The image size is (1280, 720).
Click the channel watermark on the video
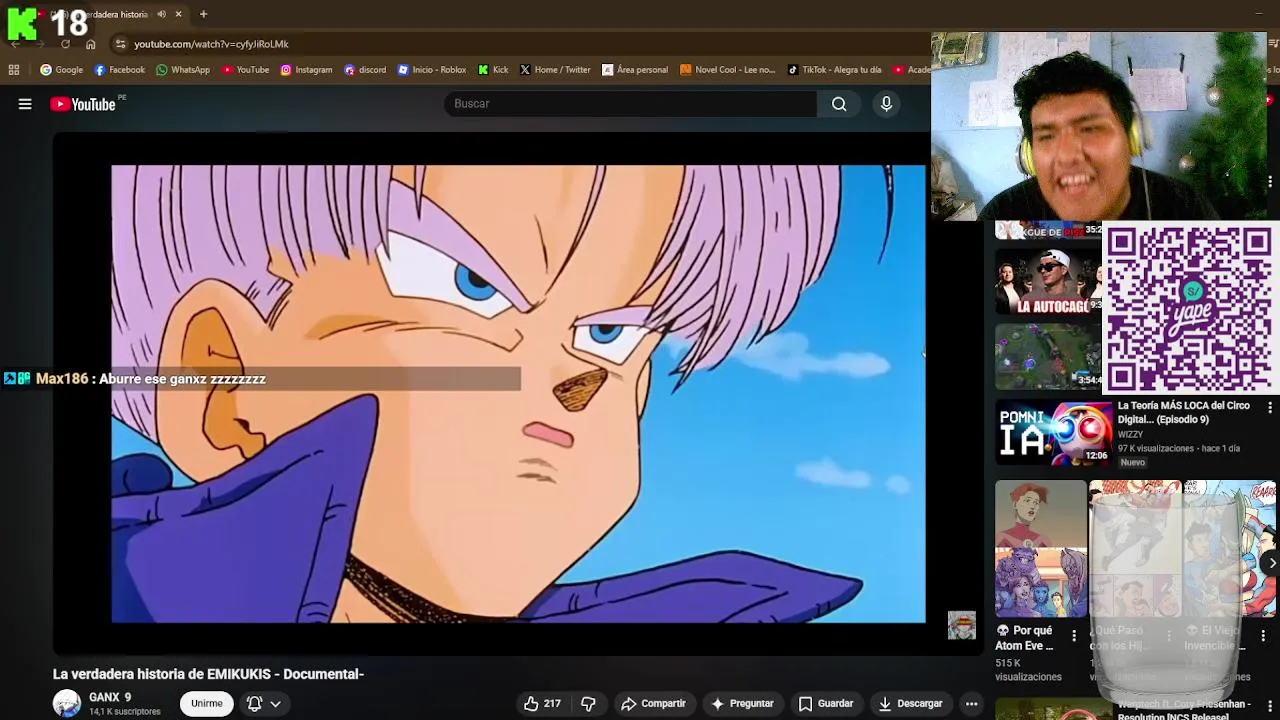point(961,625)
